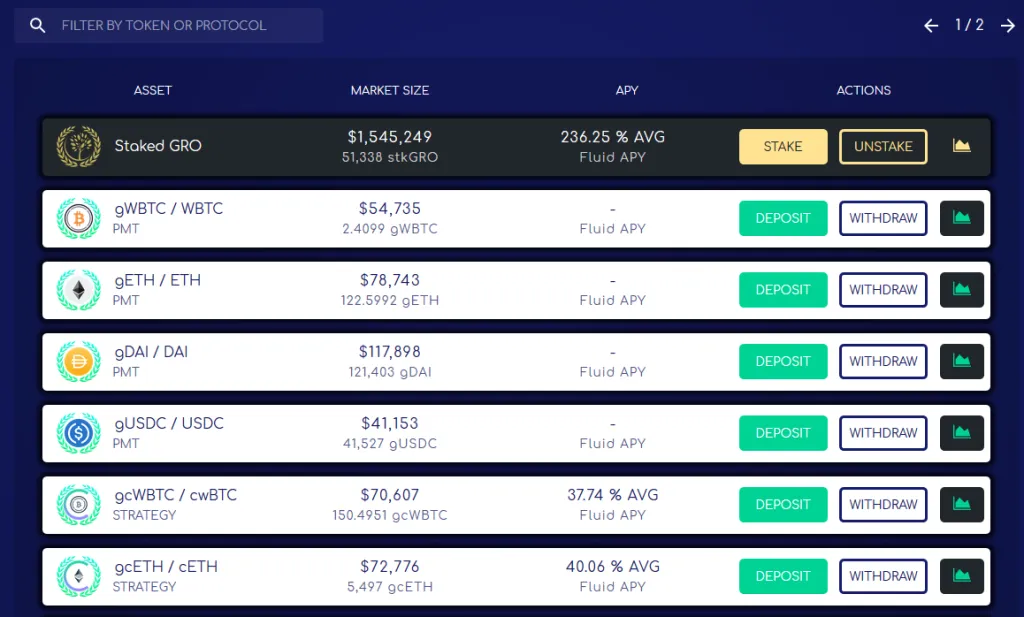The image size is (1024, 617).
Task: Go to next page arrow
Action: [x=1008, y=25]
